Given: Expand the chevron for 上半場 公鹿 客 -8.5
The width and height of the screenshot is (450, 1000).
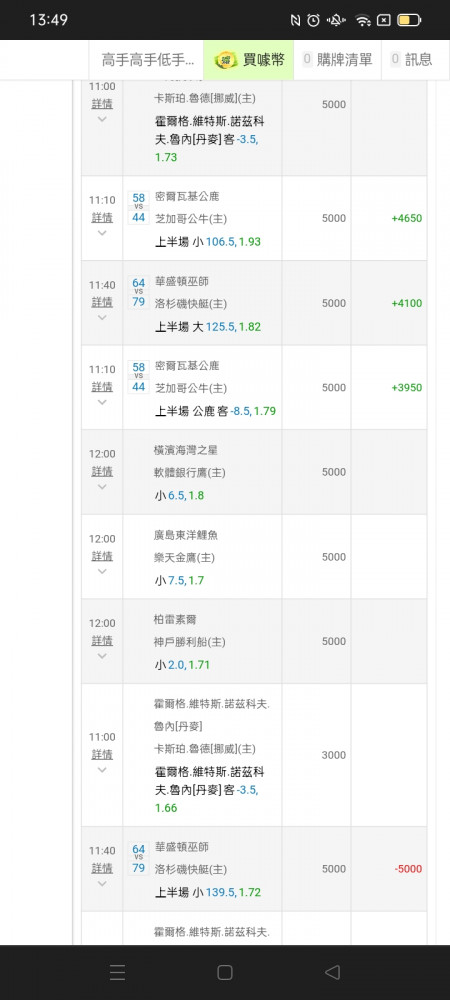Looking at the screenshot, I should coord(102,402).
